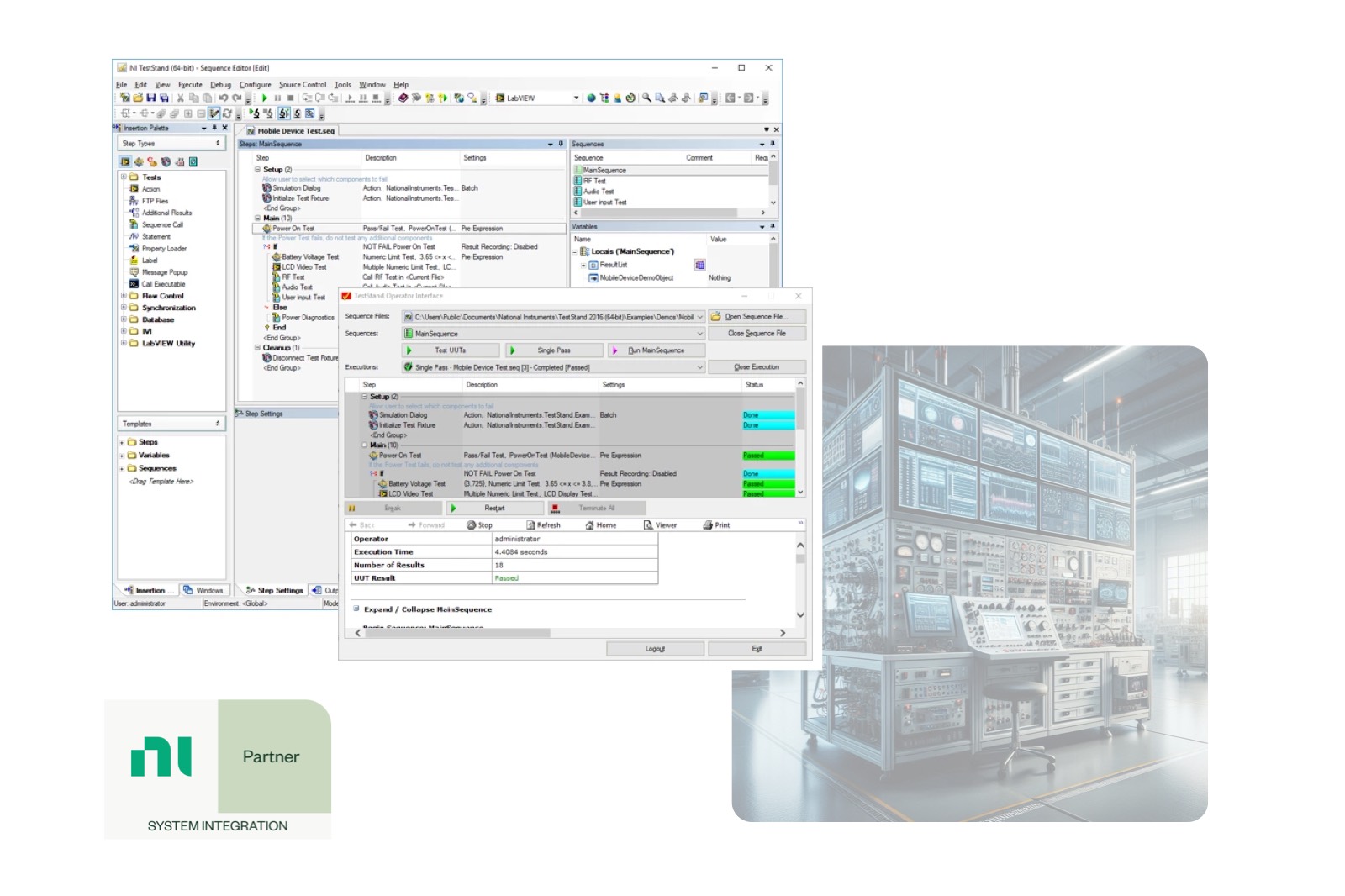Screen dimensions: 1345x896
Task: Expand the LabVIEW Utility folder
Action: tap(124, 343)
